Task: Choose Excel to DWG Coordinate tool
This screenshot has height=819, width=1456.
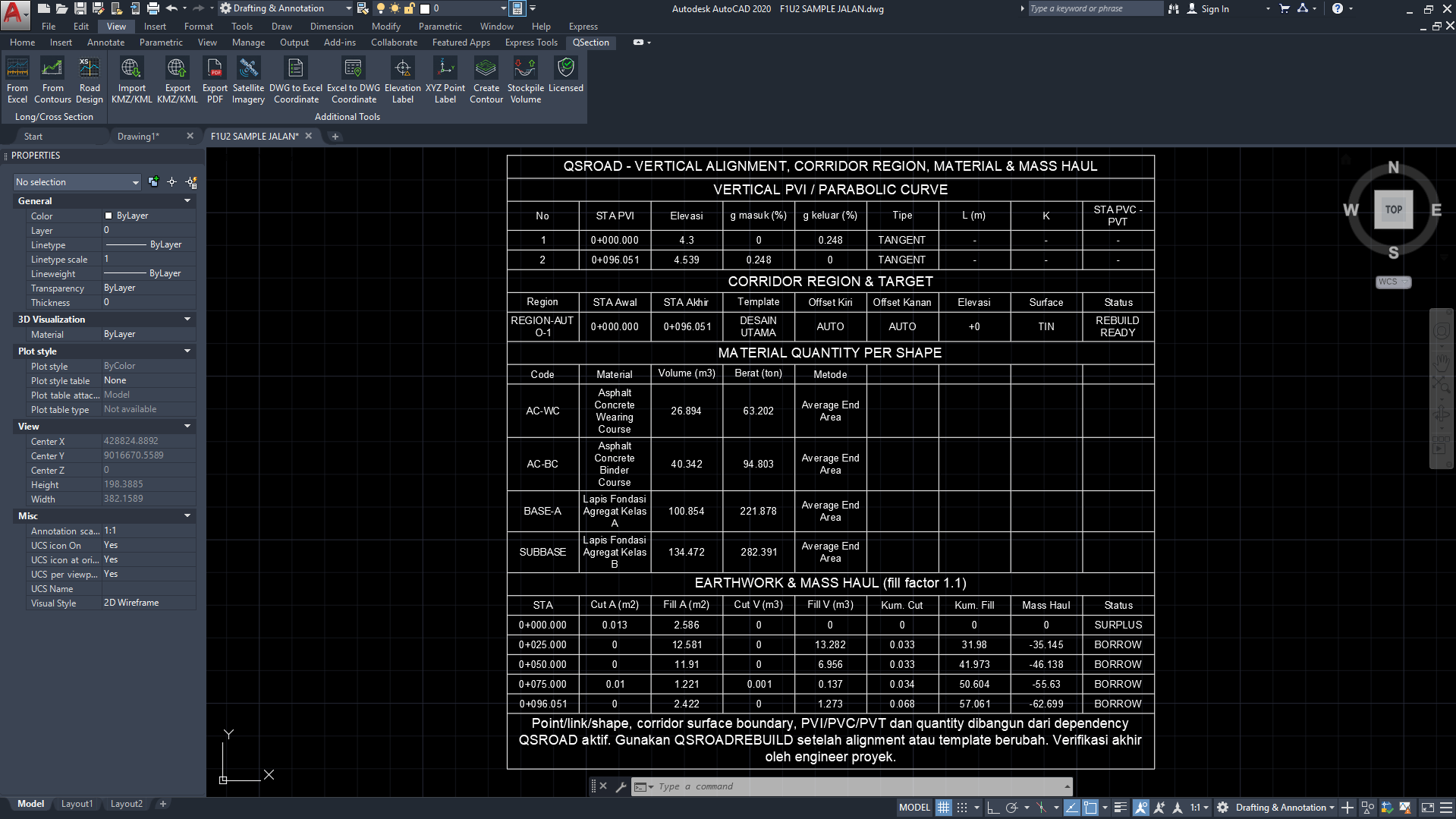Action: pyautogui.click(x=354, y=80)
